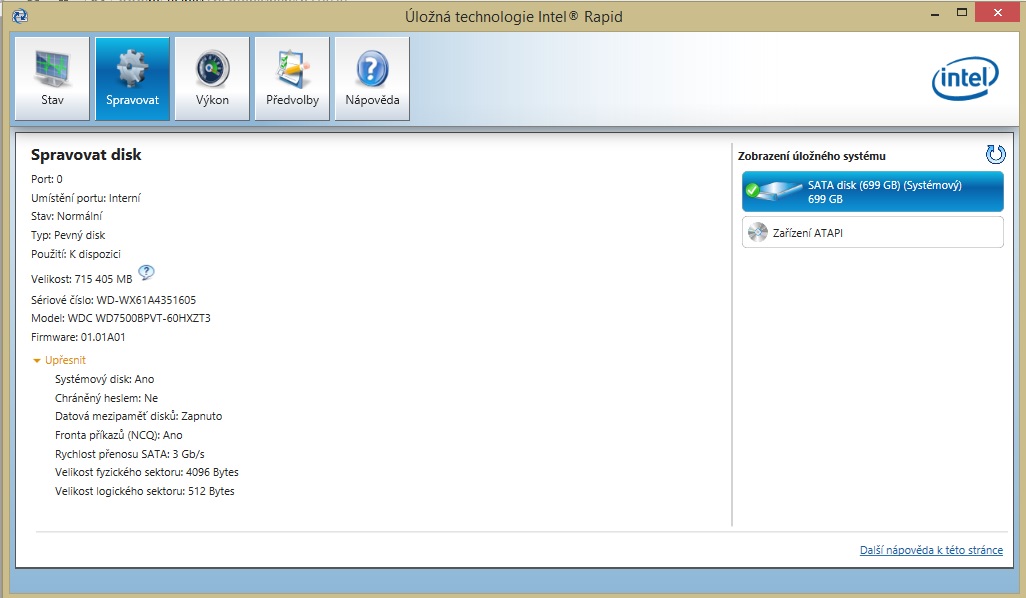Viewport: 1026px width, 598px height.
Task: Select the Spravovat tab
Action: pos(132,79)
